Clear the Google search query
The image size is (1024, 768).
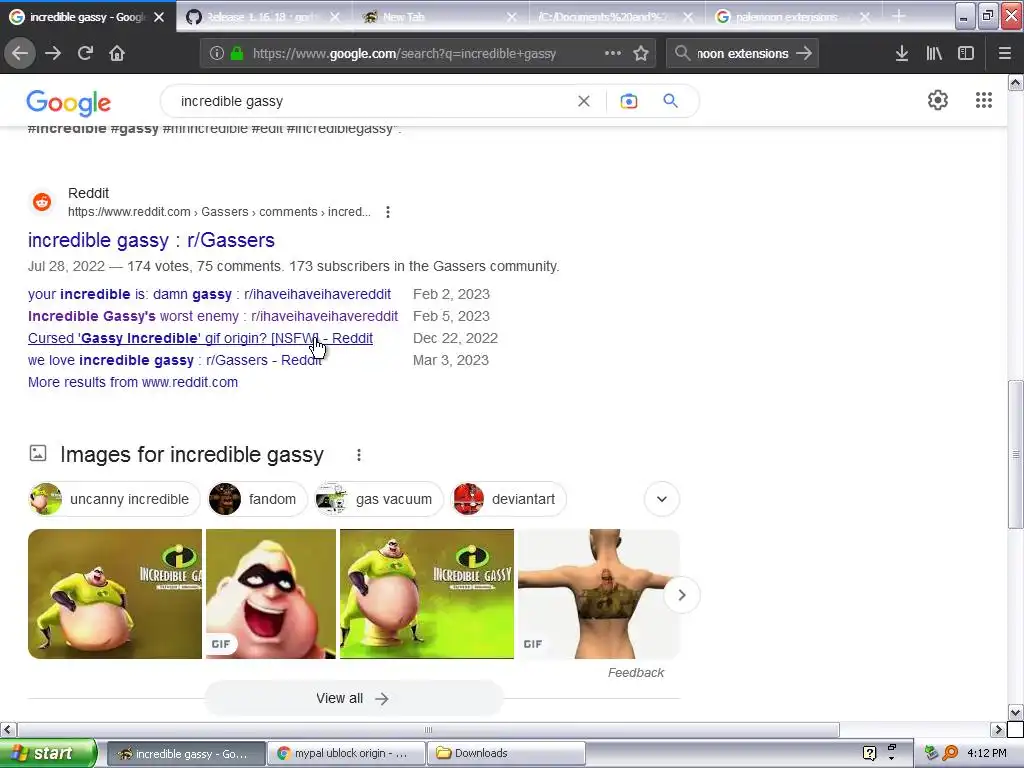(x=584, y=101)
